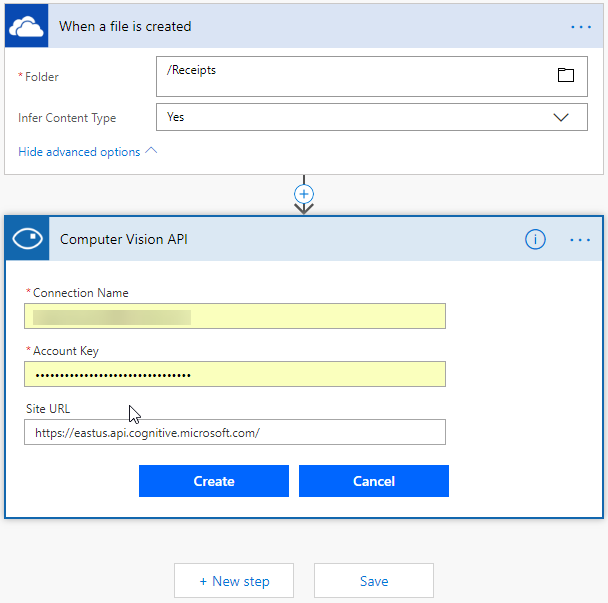
Task: Click the plus icon to insert a step
Action: [x=304, y=194]
